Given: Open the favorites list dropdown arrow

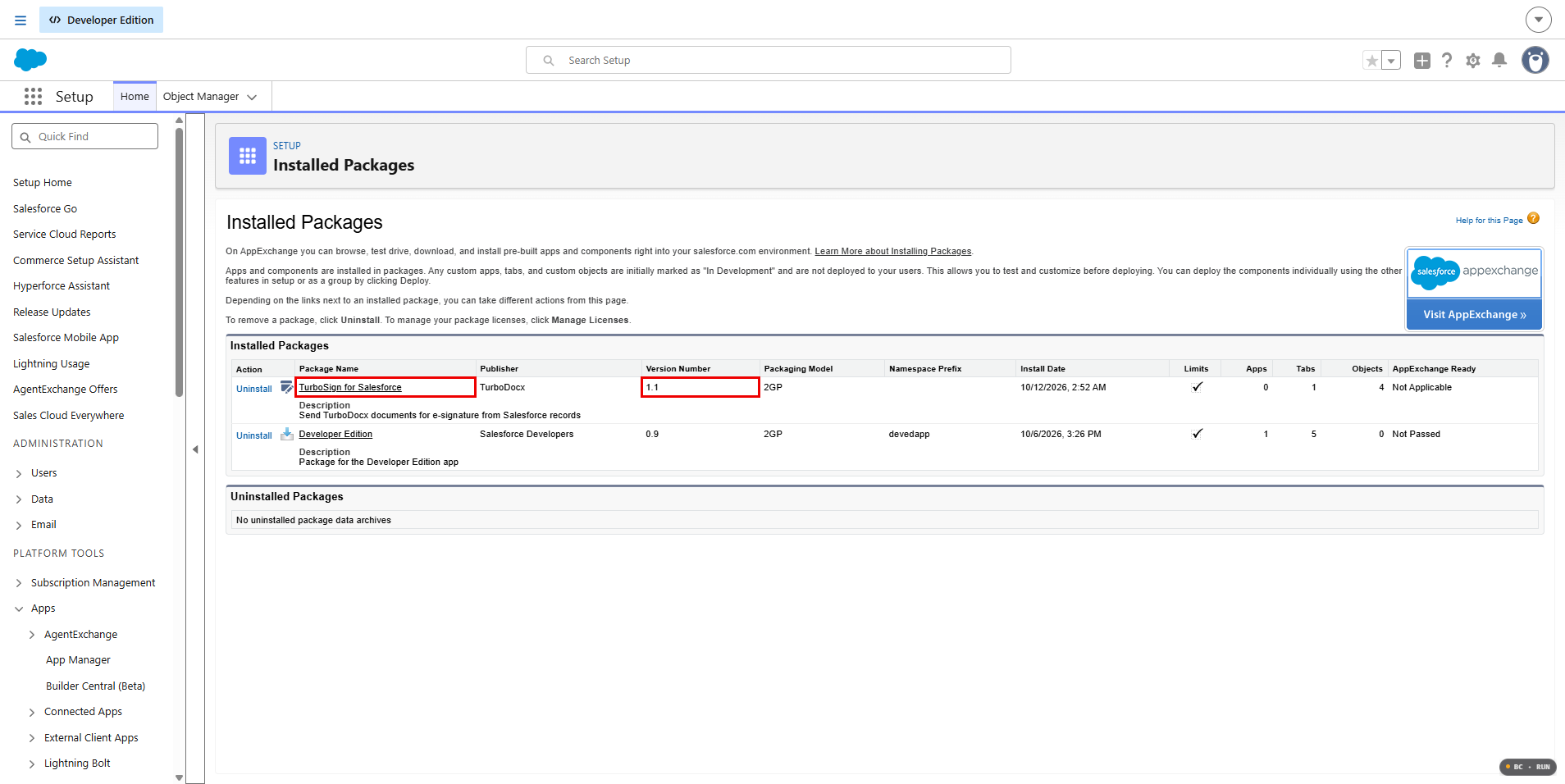Looking at the screenshot, I should (x=1391, y=61).
